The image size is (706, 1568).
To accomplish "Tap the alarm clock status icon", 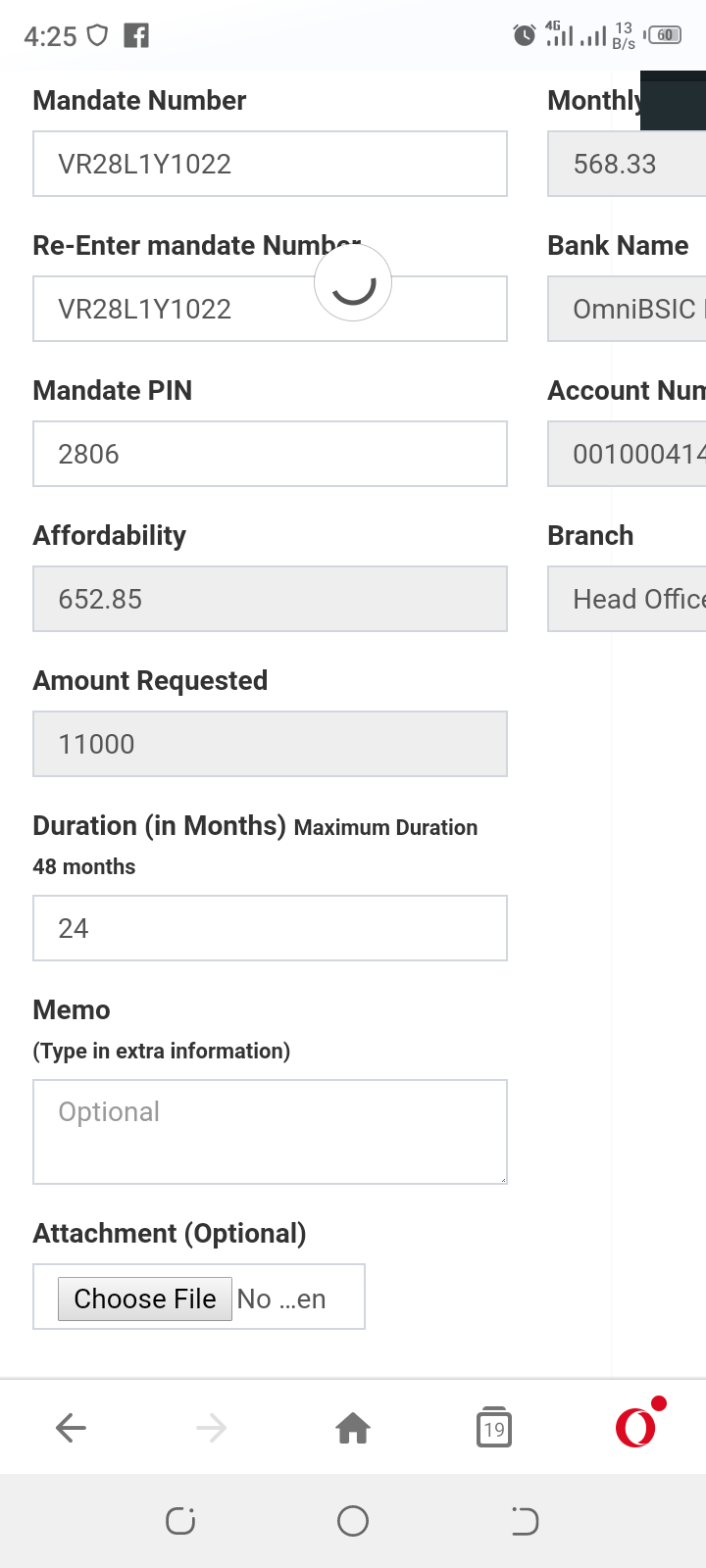I will 525,36.
